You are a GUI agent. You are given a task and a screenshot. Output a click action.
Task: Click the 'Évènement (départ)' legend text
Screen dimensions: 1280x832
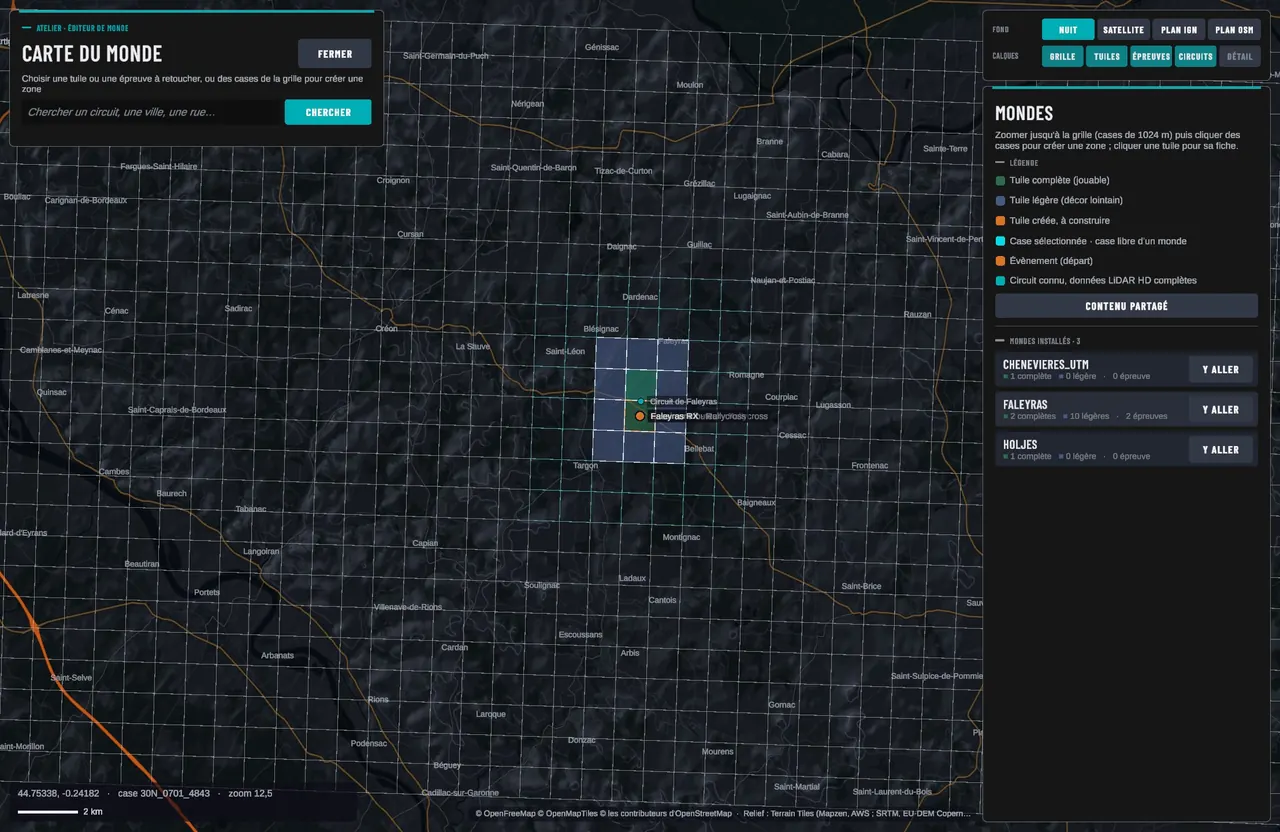1051,261
